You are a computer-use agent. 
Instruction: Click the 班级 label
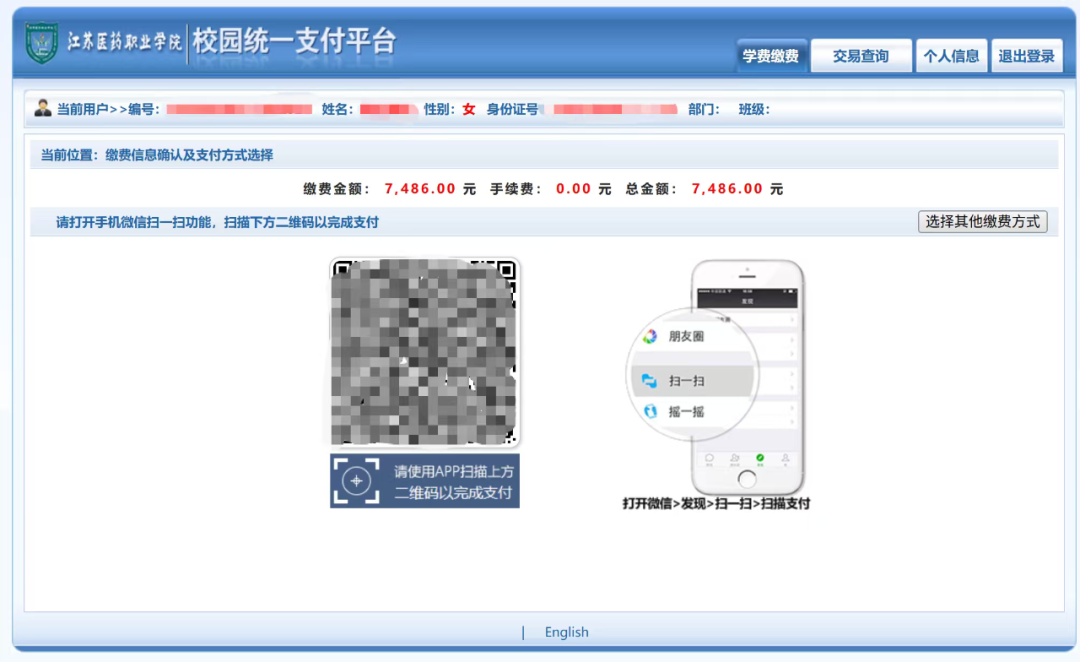(754, 109)
